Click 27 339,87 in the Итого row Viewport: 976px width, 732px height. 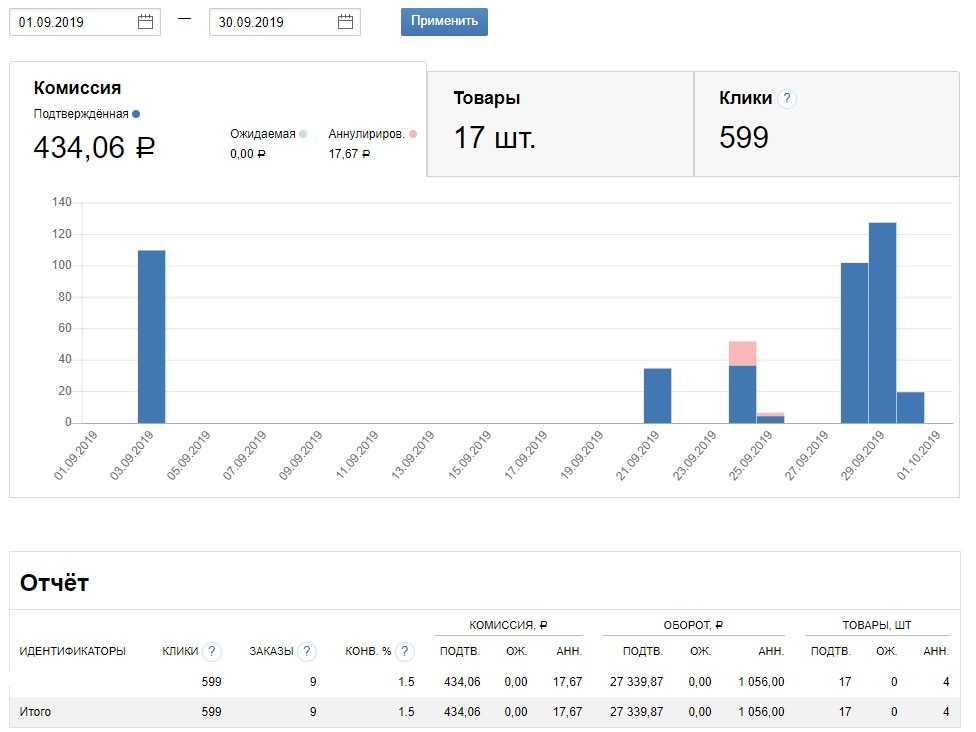click(x=636, y=711)
